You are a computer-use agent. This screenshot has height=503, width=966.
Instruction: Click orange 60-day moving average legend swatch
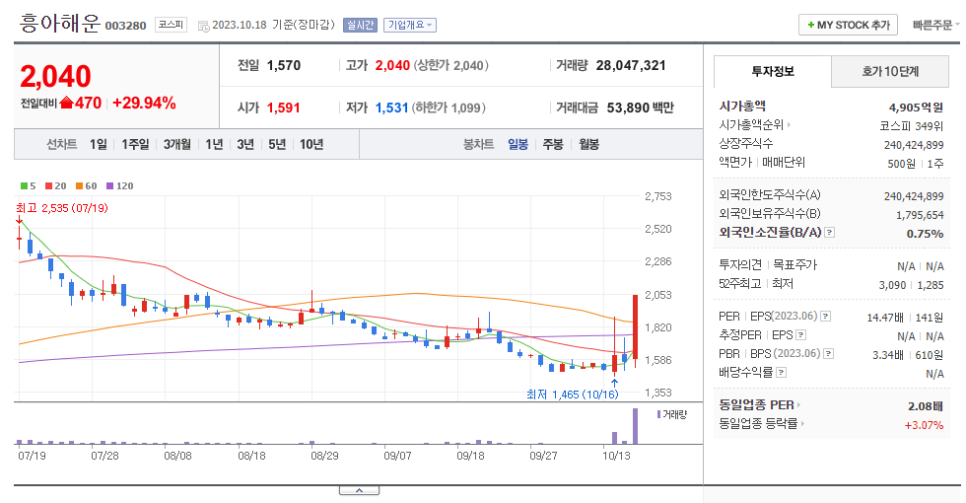click(79, 186)
